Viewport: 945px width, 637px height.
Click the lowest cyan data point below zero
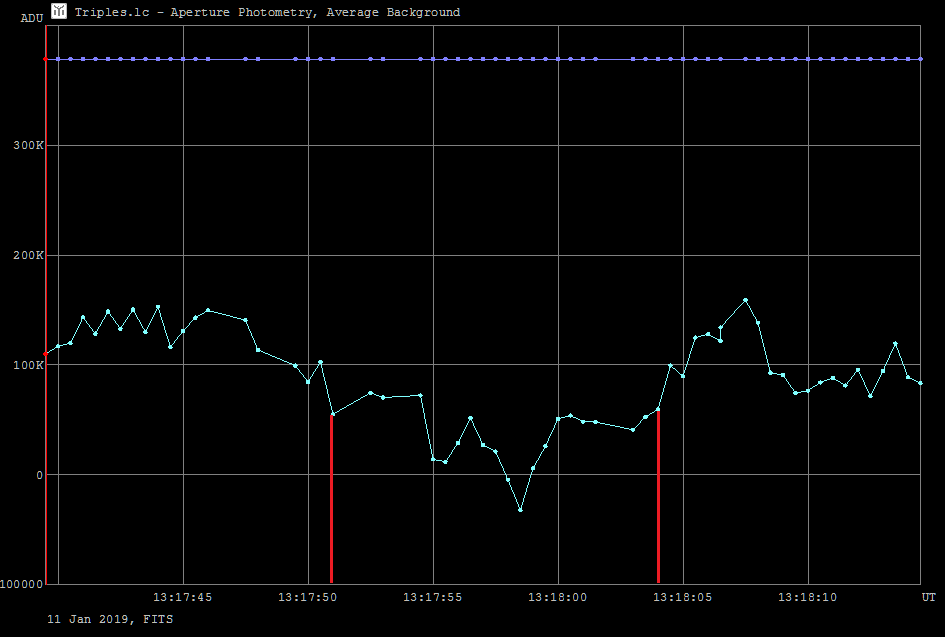pyautogui.click(x=521, y=510)
